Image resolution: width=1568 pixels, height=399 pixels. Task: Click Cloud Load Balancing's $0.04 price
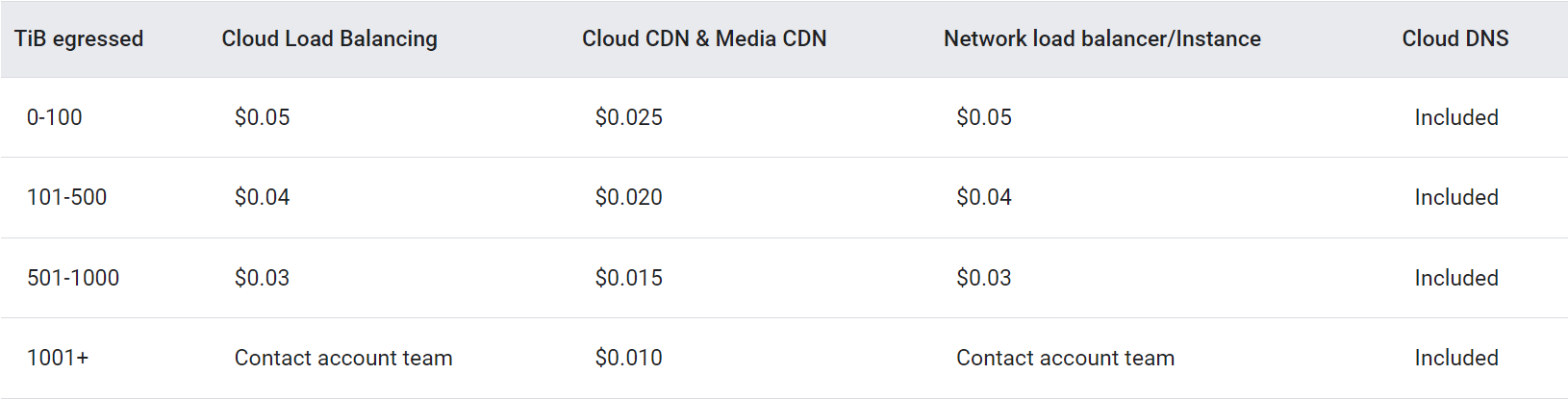click(x=262, y=197)
